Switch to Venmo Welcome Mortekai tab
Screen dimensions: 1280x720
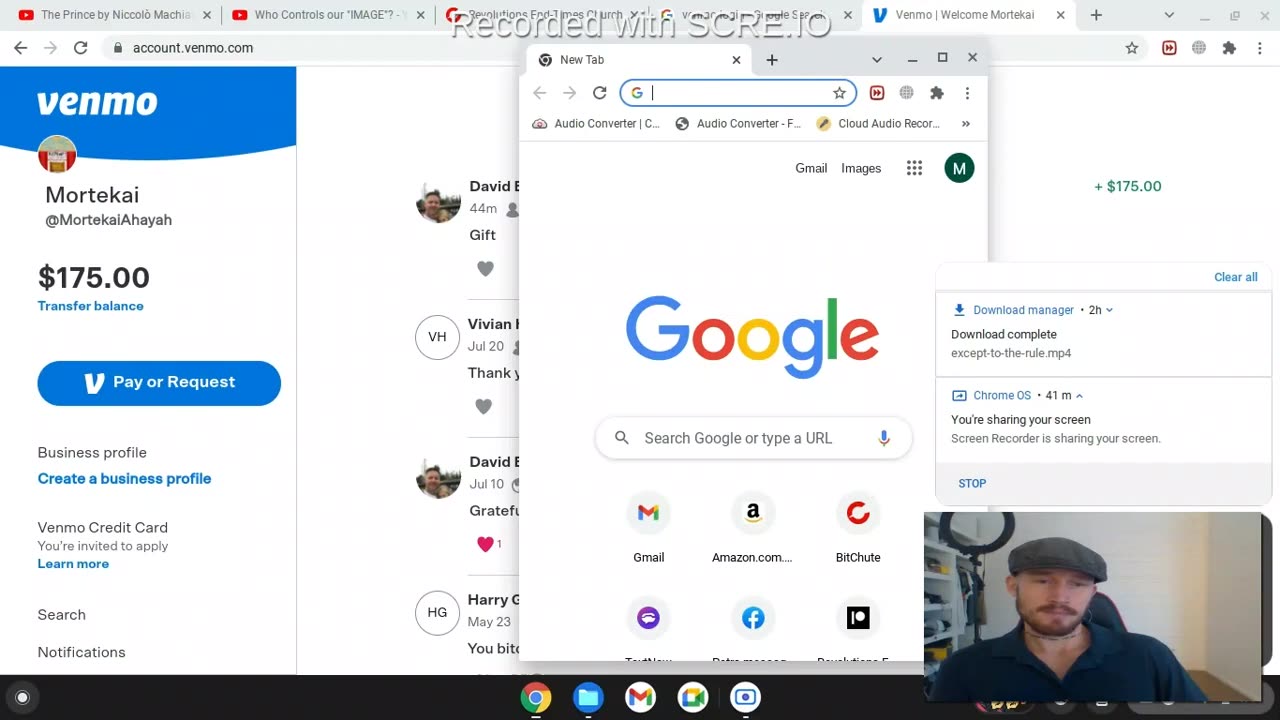966,15
